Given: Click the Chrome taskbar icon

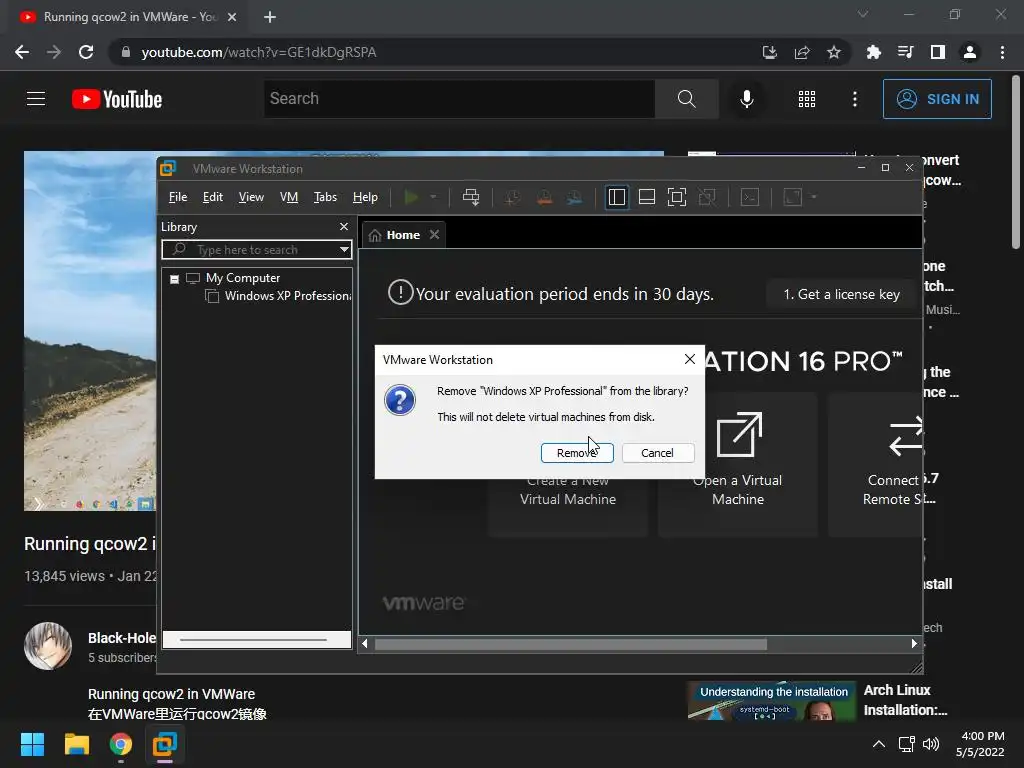Looking at the screenshot, I should pos(120,744).
